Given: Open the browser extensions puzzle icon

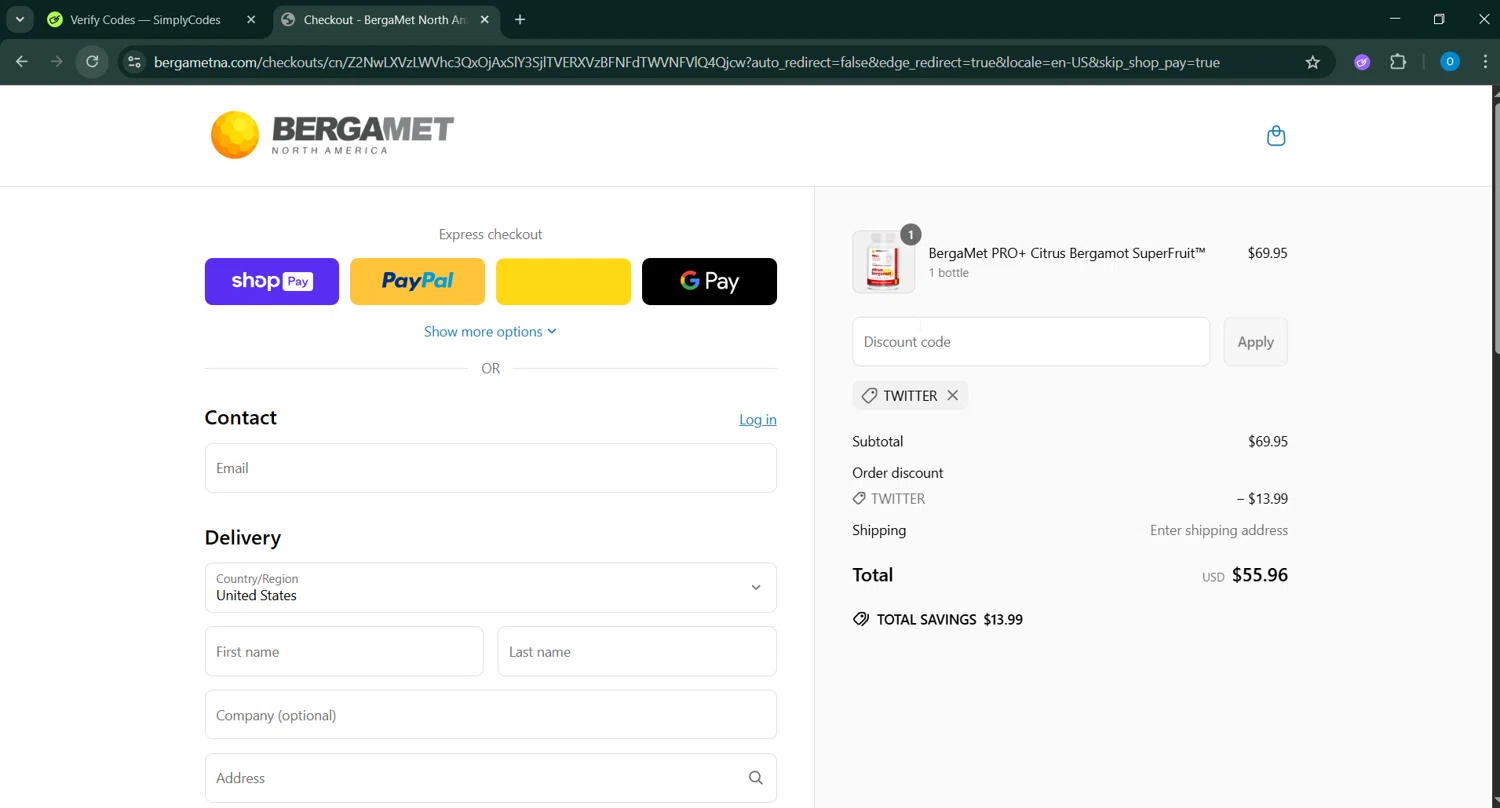Looking at the screenshot, I should (1398, 62).
